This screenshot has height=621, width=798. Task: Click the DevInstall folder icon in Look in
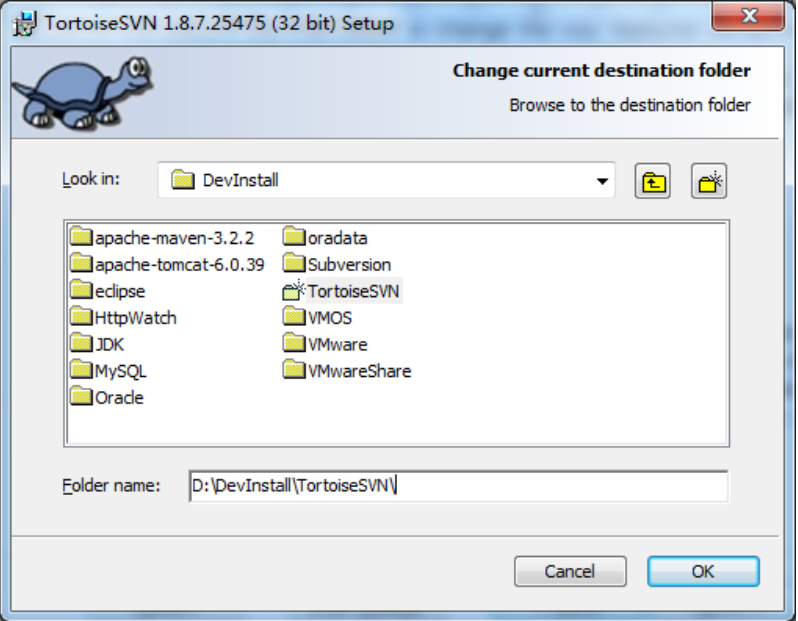(183, 180)
